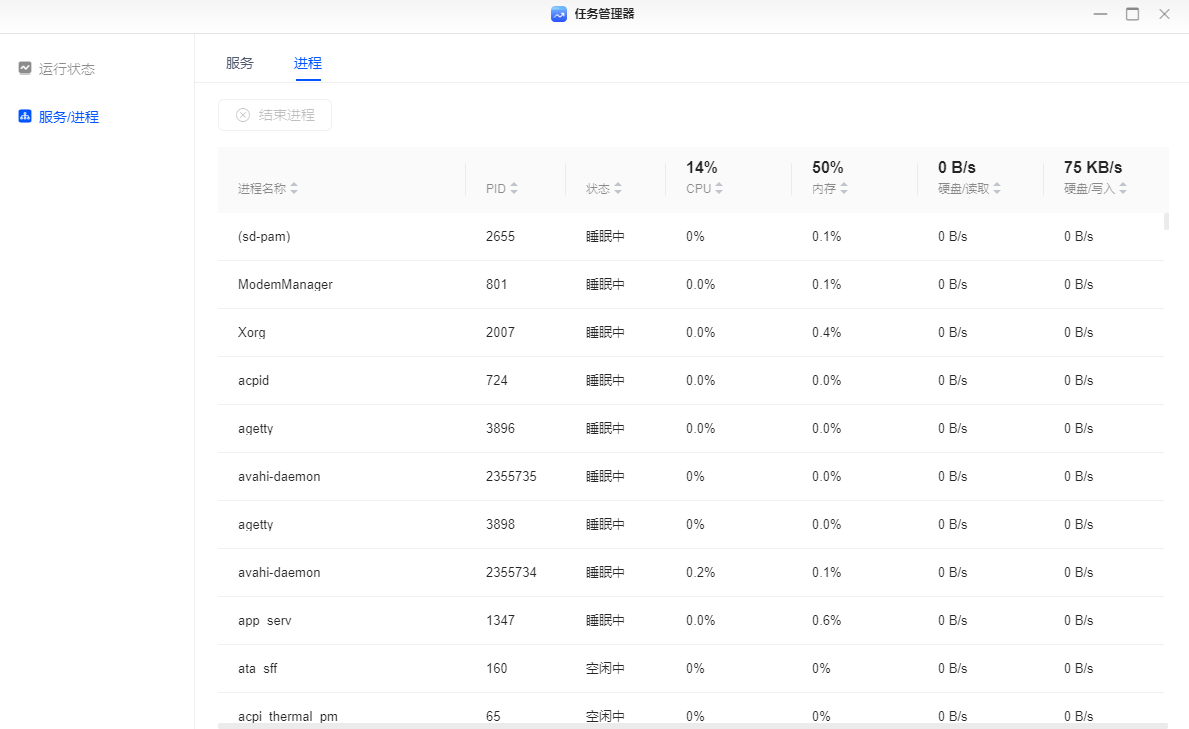This screenshot has width=1189, height=729.
Task: Click the Task Manager app icon in title bar
Action: [559, 14]
